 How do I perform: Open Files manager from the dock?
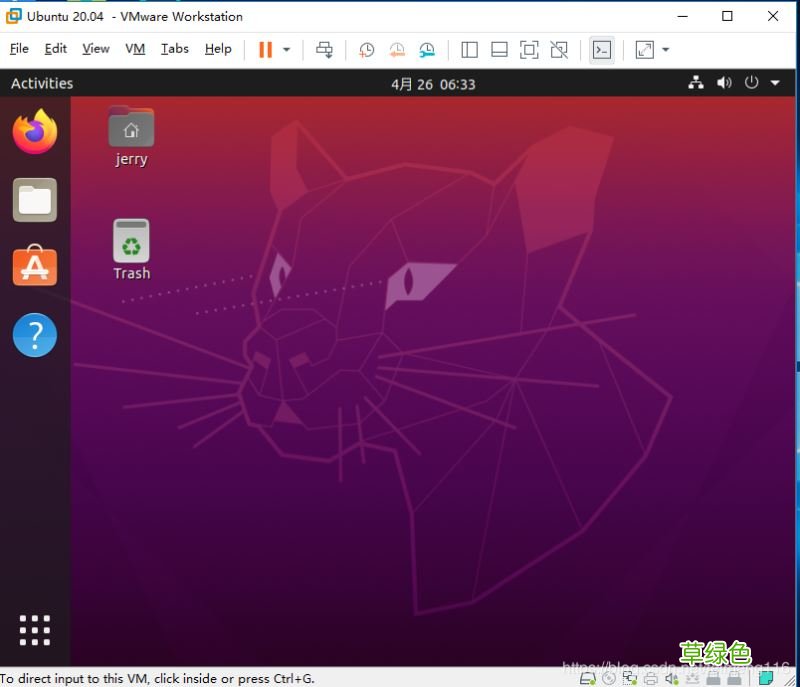coord(35,200)
